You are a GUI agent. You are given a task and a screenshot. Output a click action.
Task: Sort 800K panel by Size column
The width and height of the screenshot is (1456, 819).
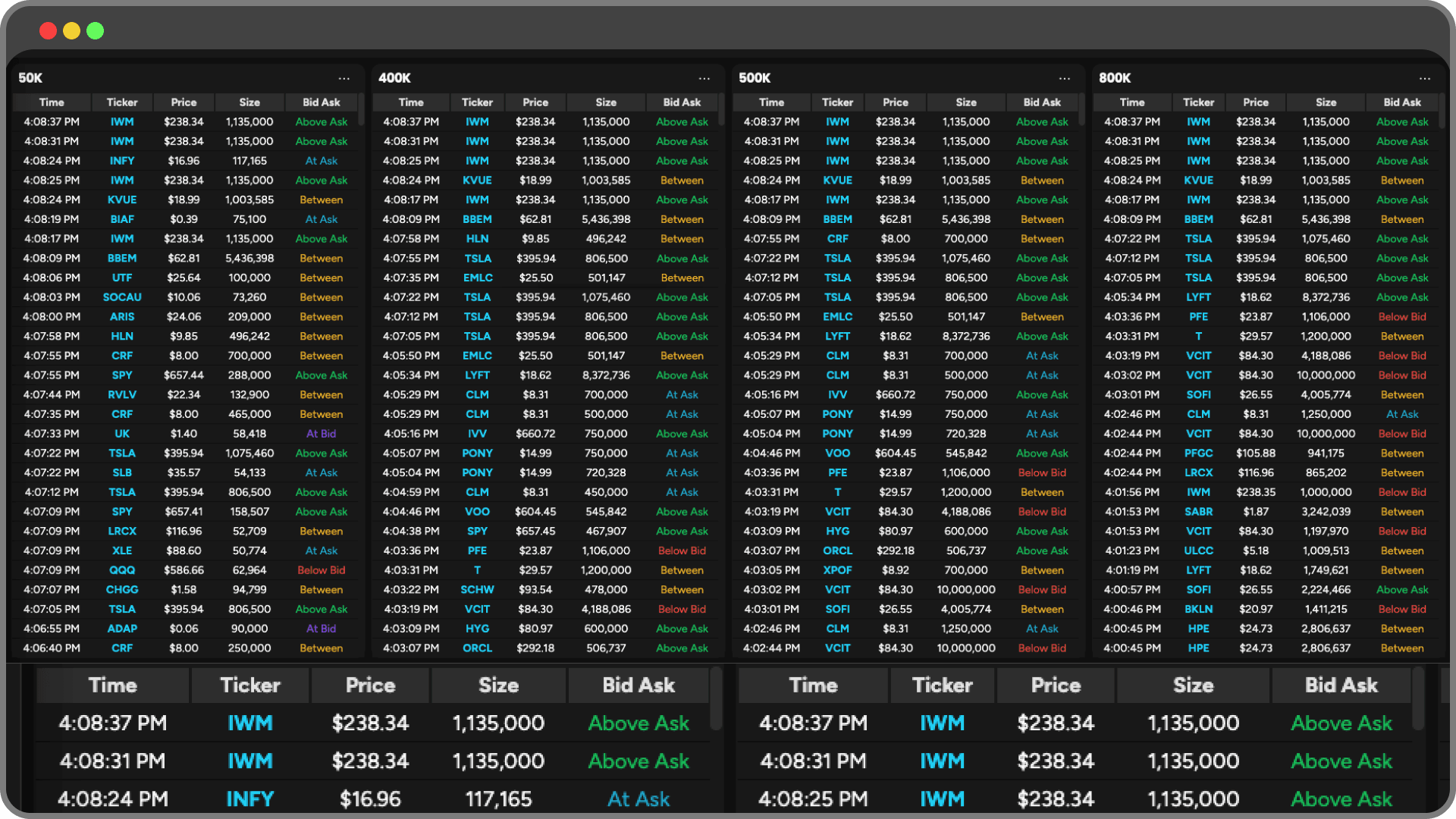tap(1326, 102)
